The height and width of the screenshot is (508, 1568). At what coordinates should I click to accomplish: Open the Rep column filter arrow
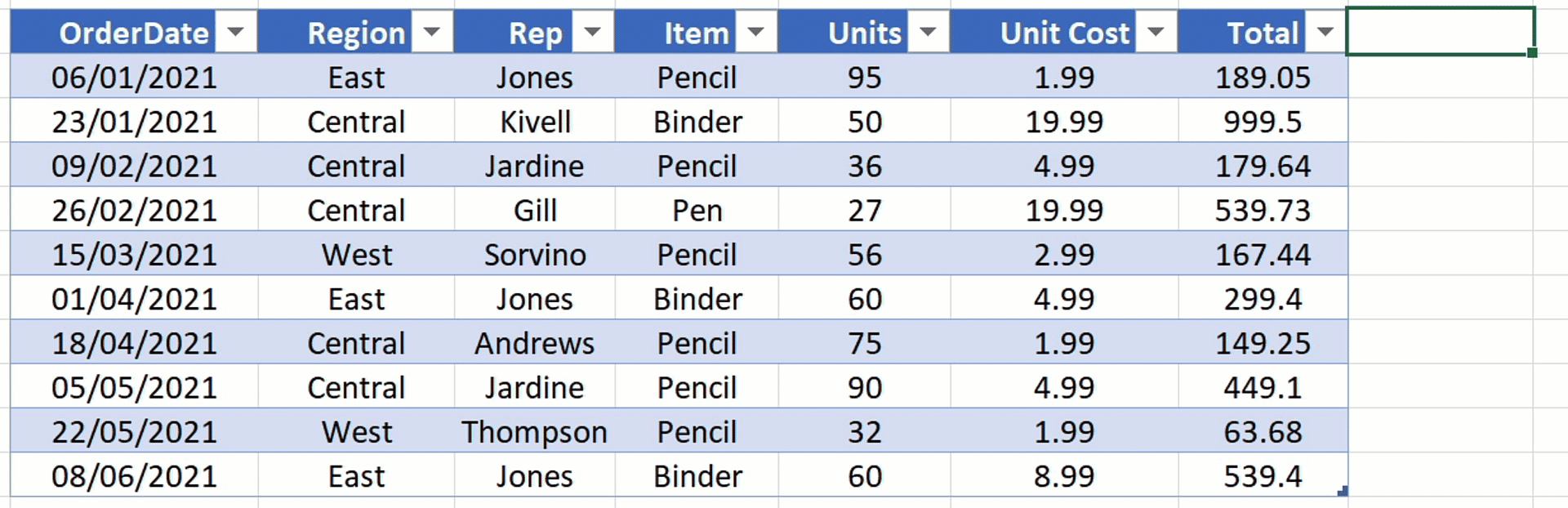593,33
